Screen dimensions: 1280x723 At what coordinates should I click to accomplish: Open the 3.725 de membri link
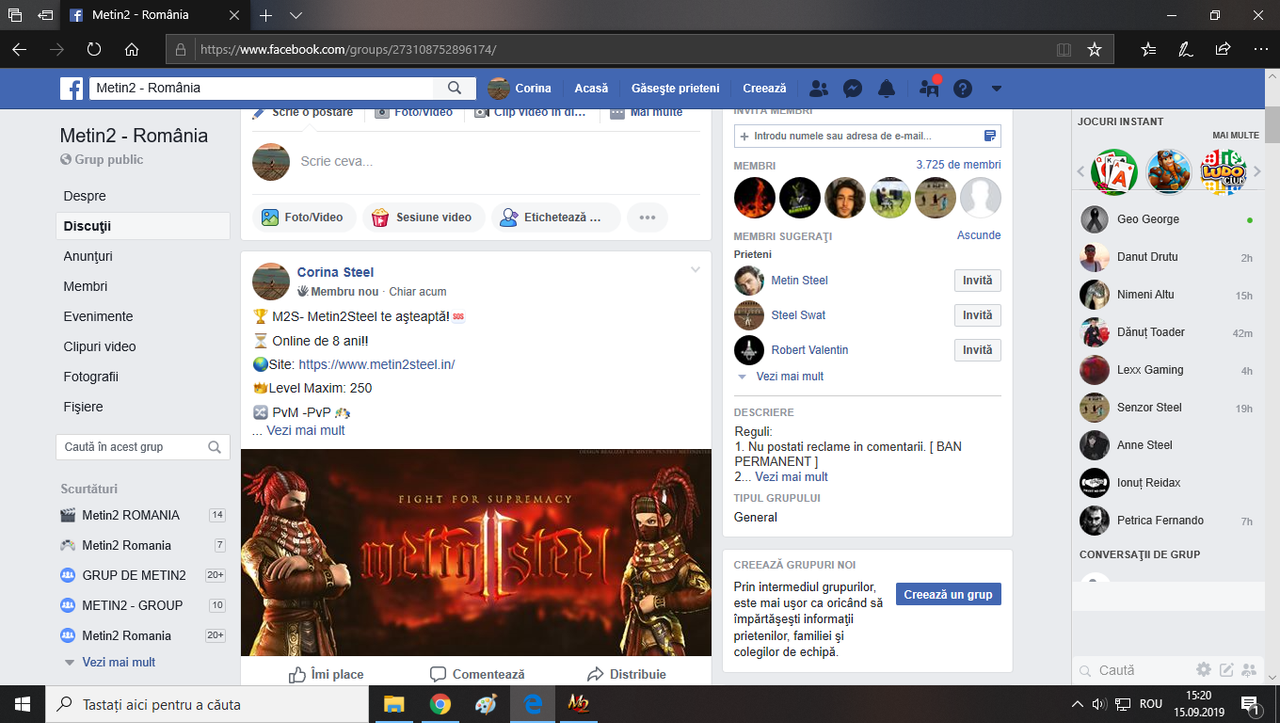(958, 165)
